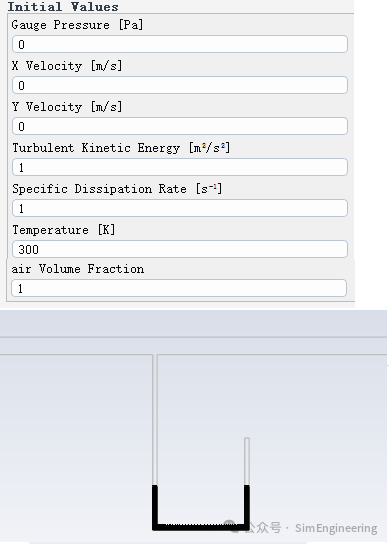Click the black bottom of the U-tube
The width and height of the screenshot is (389, 544).
click(x=201, y=527)
